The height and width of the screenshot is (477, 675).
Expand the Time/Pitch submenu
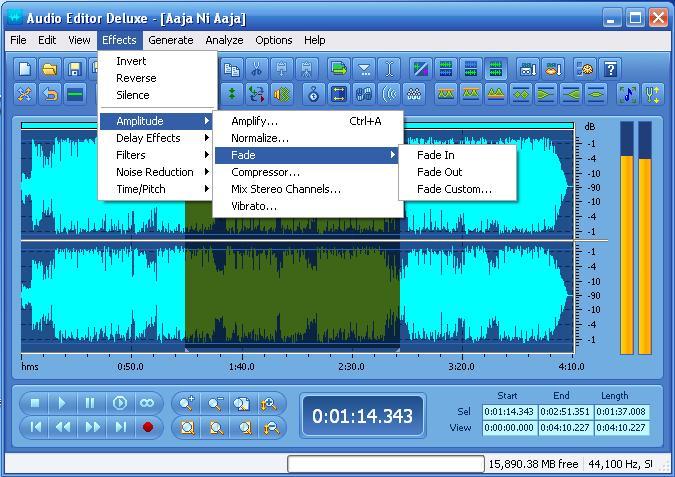pos(156,189)
